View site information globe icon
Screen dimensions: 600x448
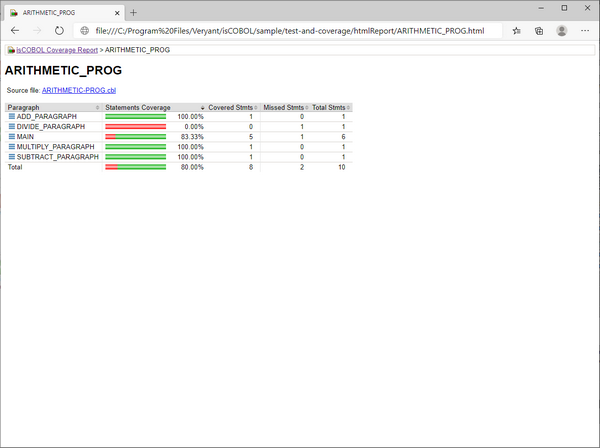[85, 31]
